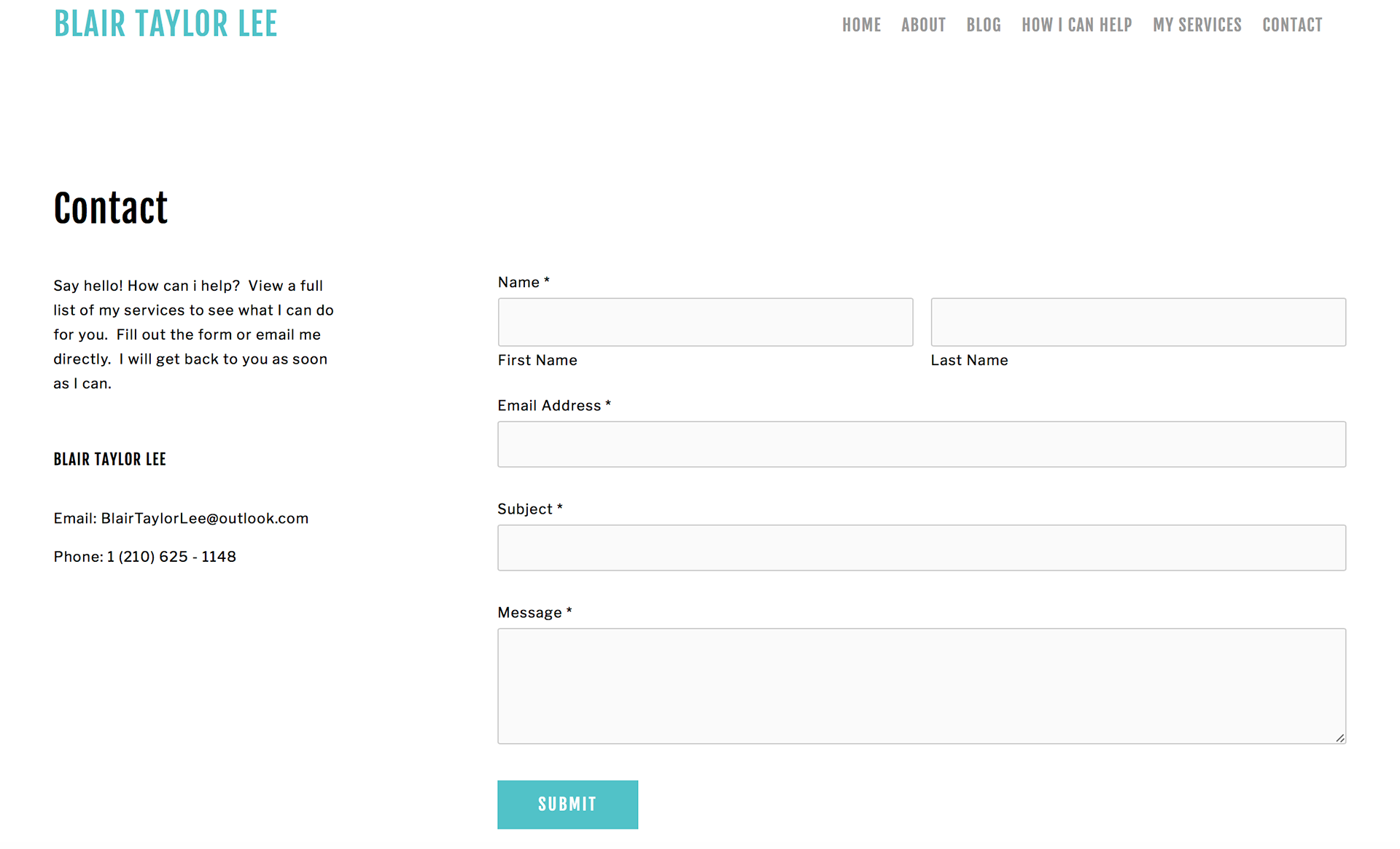Focus the Last Name input field
Image resolution: width=1400 pixels, height=849 pixels.
[1138, 322]
